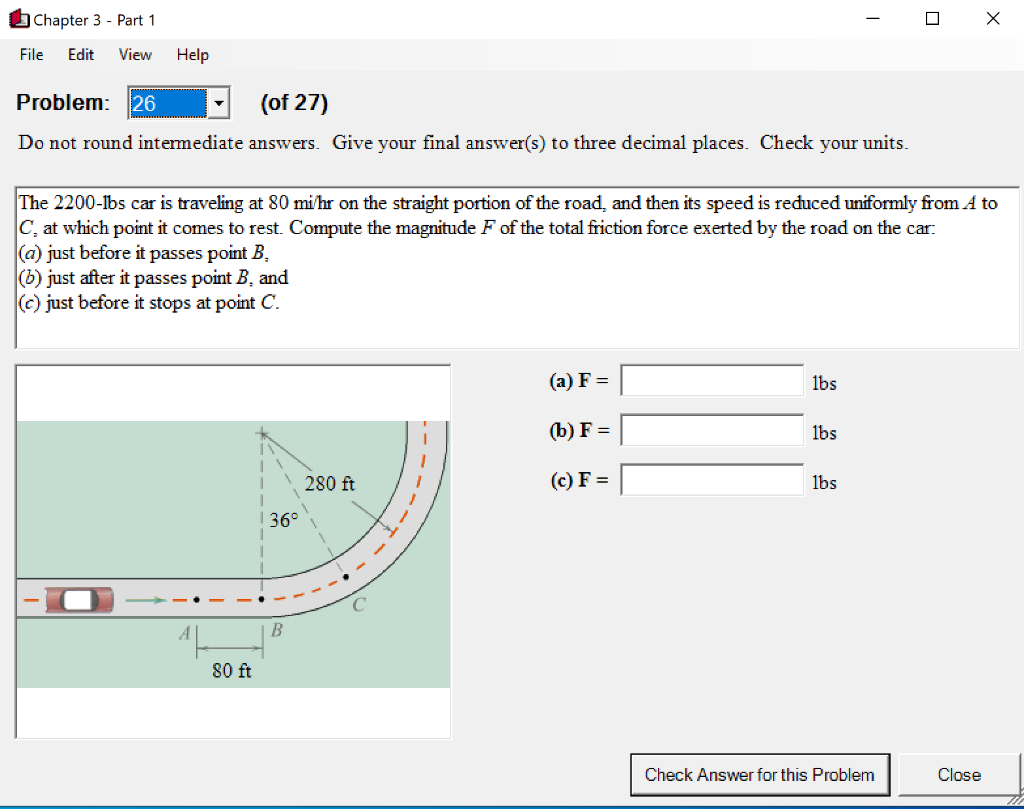Click inside the (c) F answer field
The height and width of the screenshot is (809, 1024).
711,479
